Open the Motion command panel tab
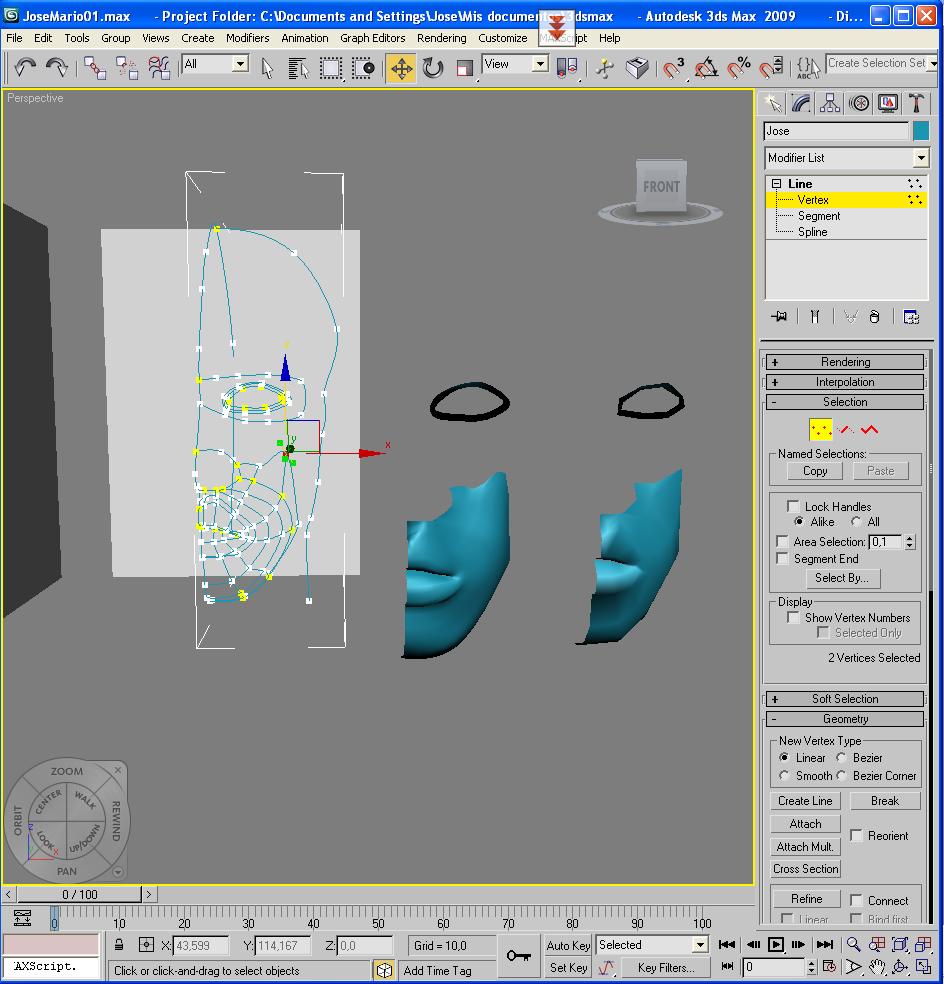The height and width of the screenshot is (984, 944). (859, 104)
